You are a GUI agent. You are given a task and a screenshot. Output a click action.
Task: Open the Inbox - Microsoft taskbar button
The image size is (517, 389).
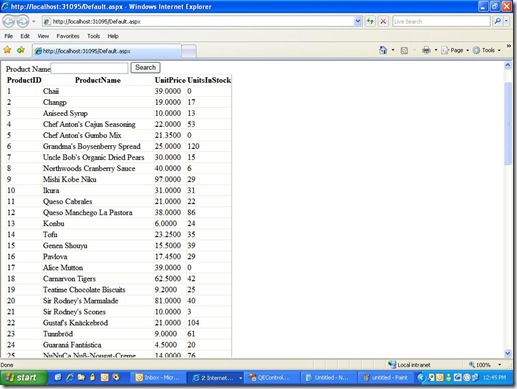[x=158, y=378]
